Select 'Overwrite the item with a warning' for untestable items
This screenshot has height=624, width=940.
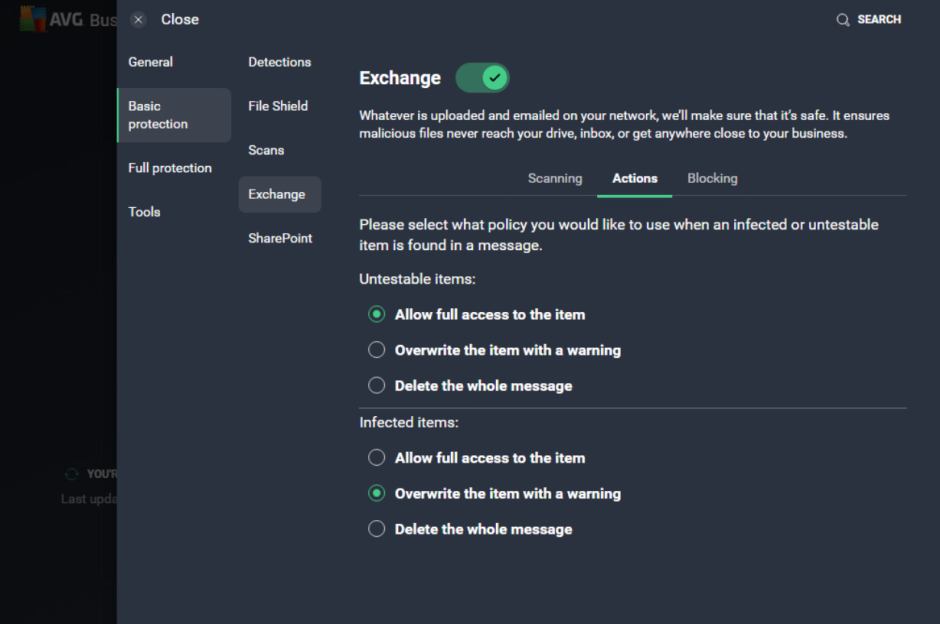click(377, 349)
